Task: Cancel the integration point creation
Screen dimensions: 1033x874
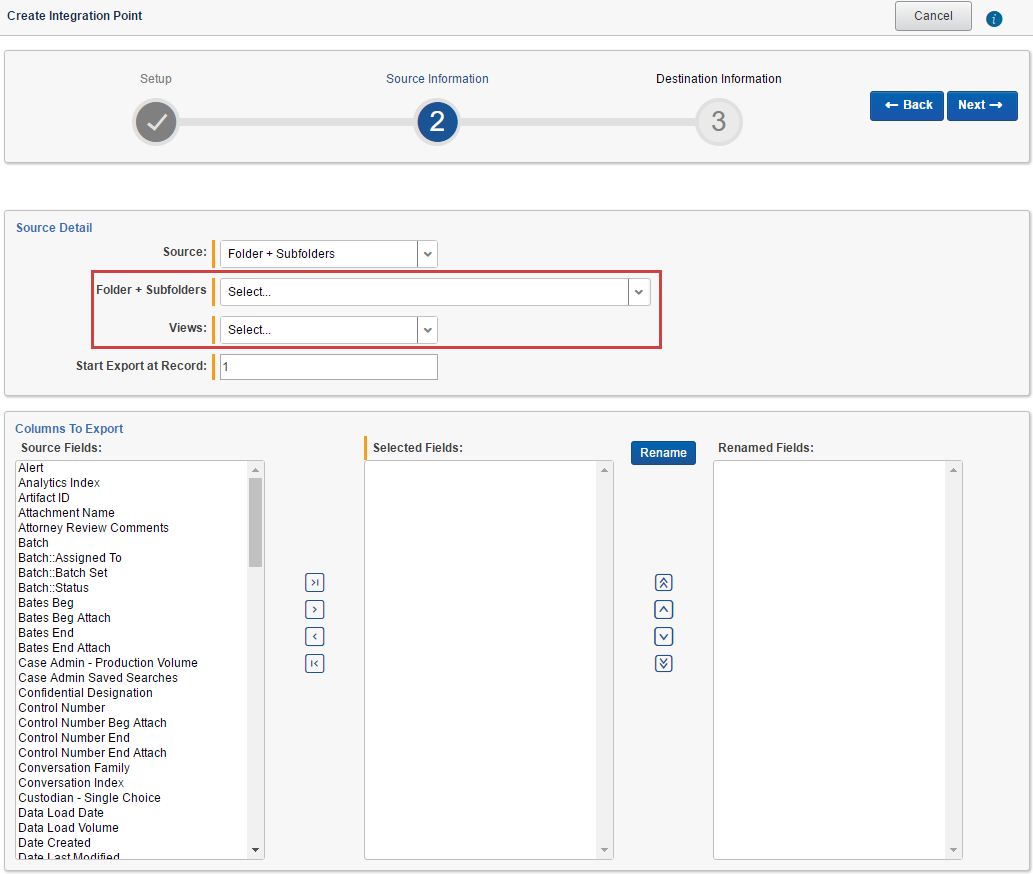Action: tap(933, 16)
